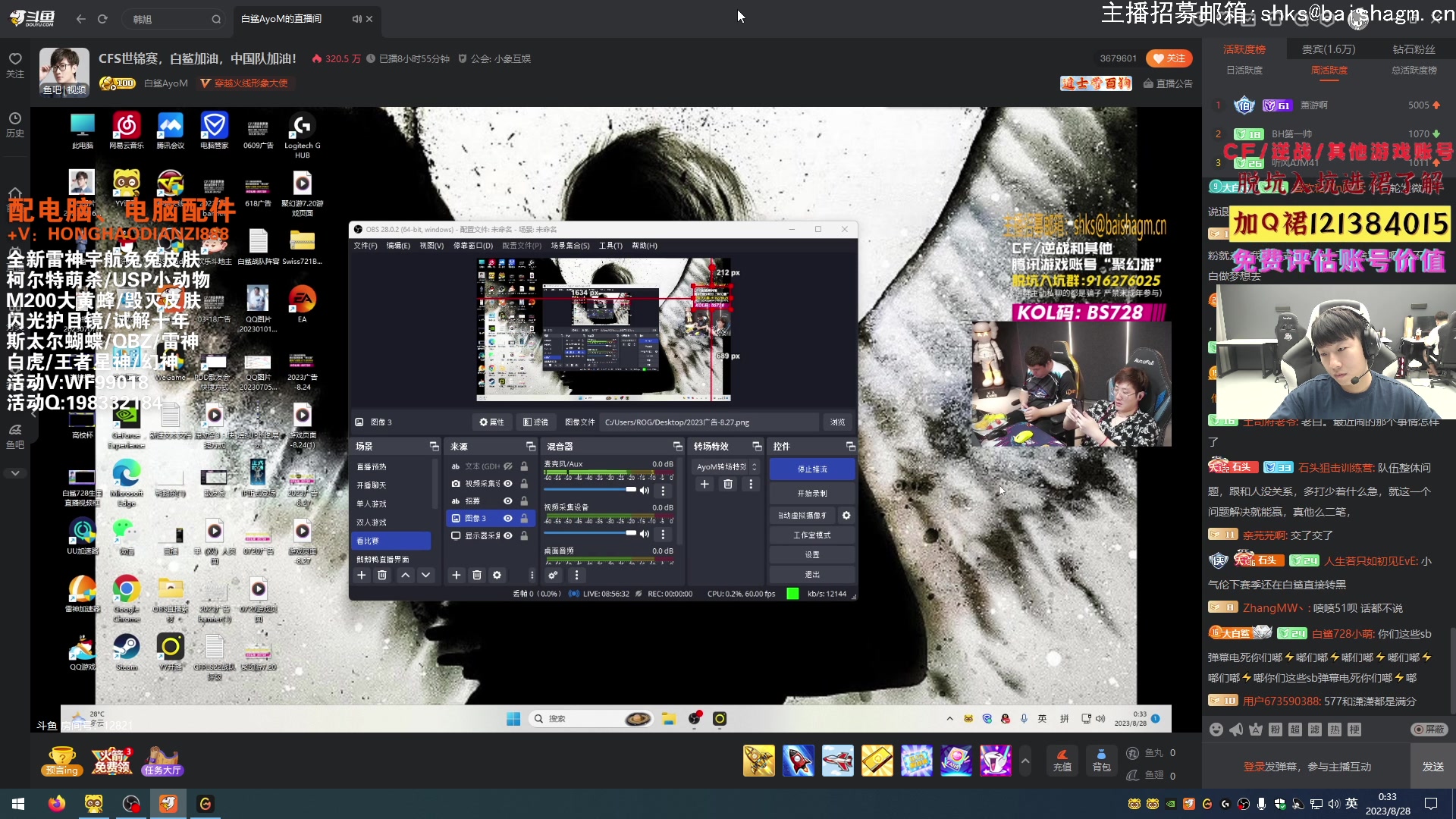The image size is (1456, 819).
Task: Select the airplane gift
Action: [837, 761]
